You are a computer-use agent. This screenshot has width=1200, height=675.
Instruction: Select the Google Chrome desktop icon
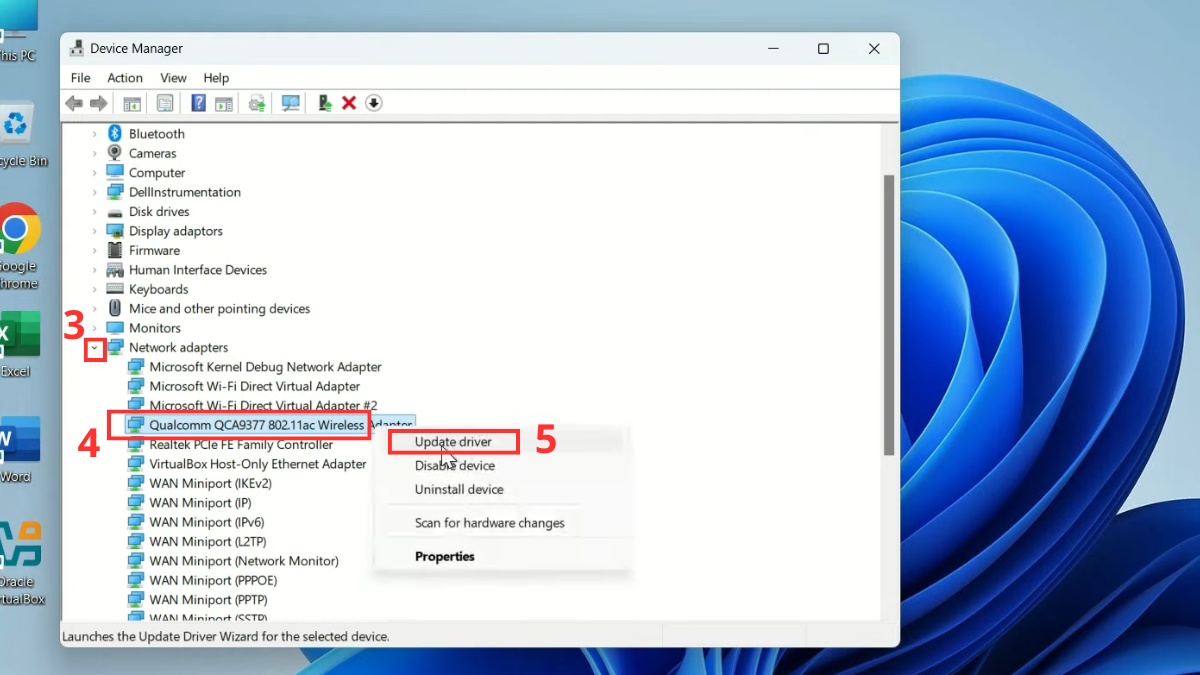[x=16, y=245]
